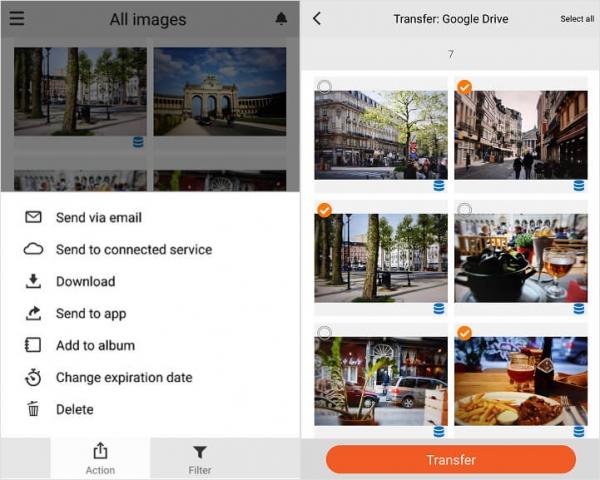
Task: Open the triumphal arch photo thumbnail
Action: (220, 91)
